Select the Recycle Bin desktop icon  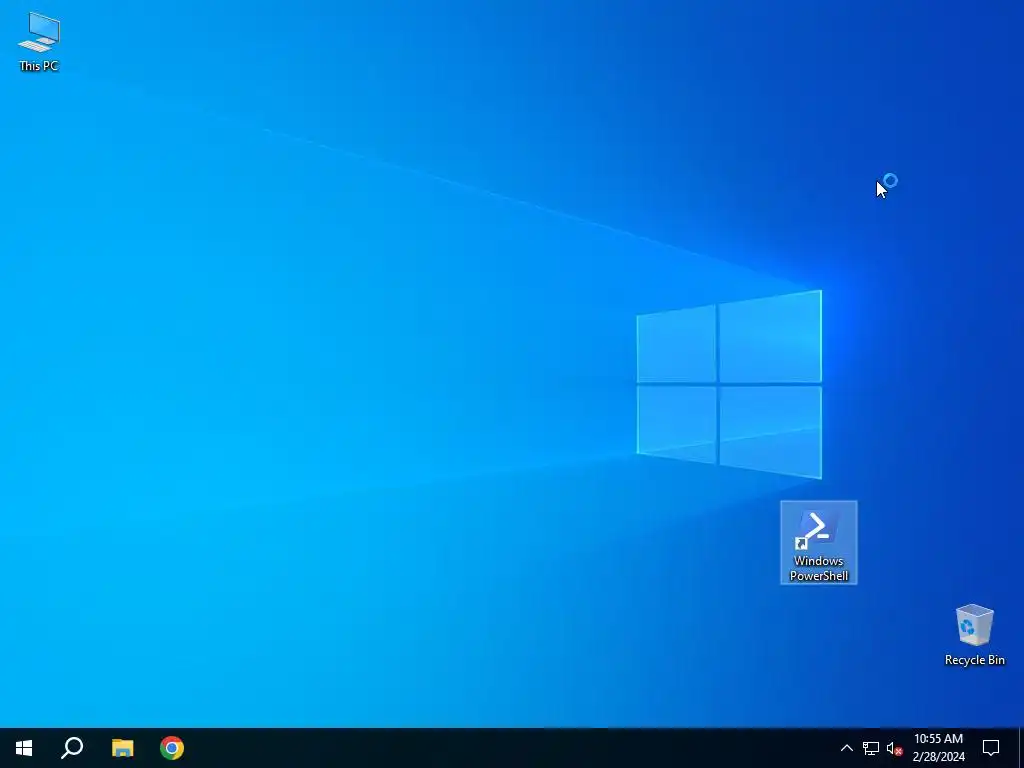point(974,635)
